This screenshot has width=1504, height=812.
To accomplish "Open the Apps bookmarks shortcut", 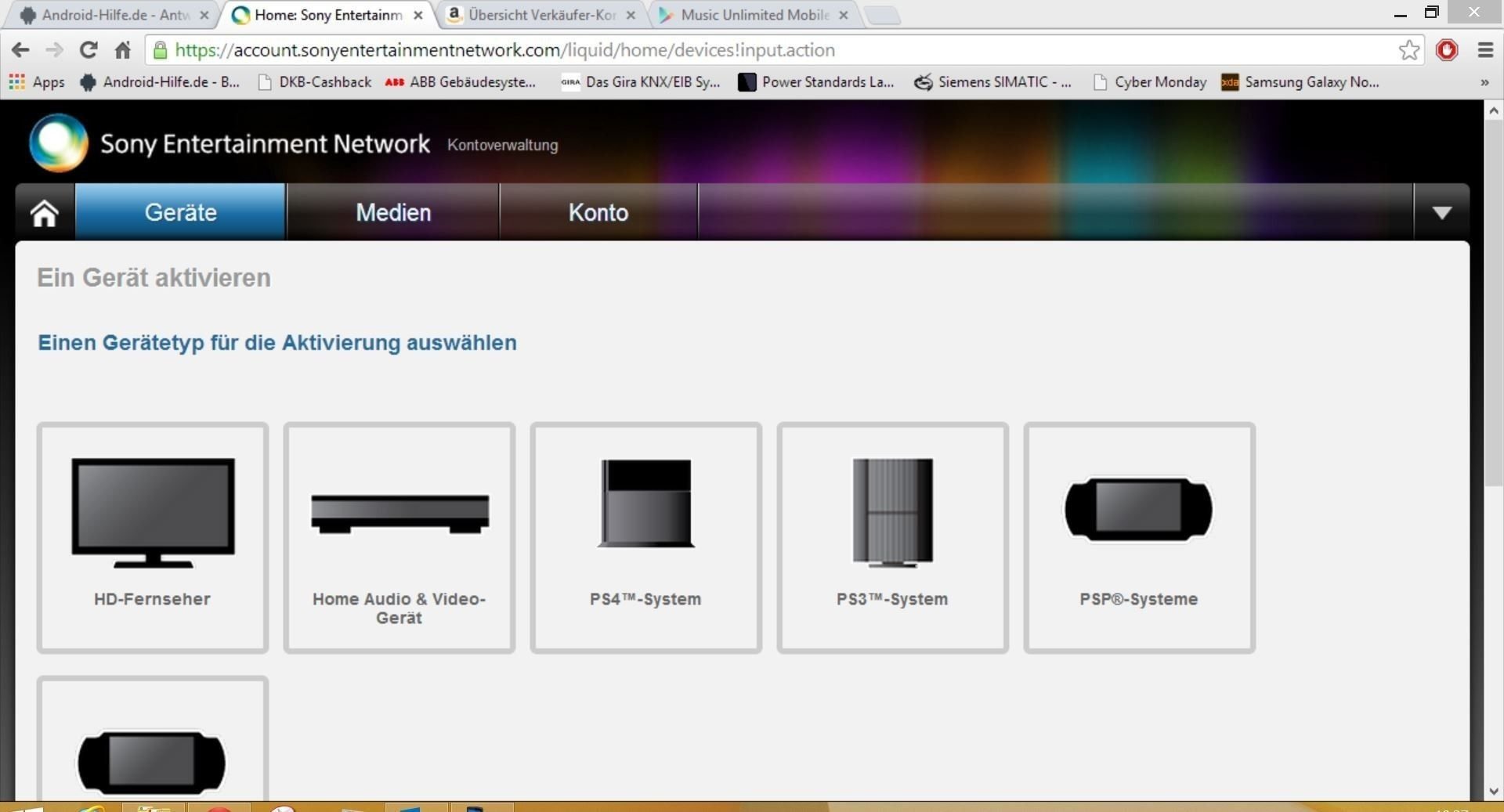I will [37, 81].
